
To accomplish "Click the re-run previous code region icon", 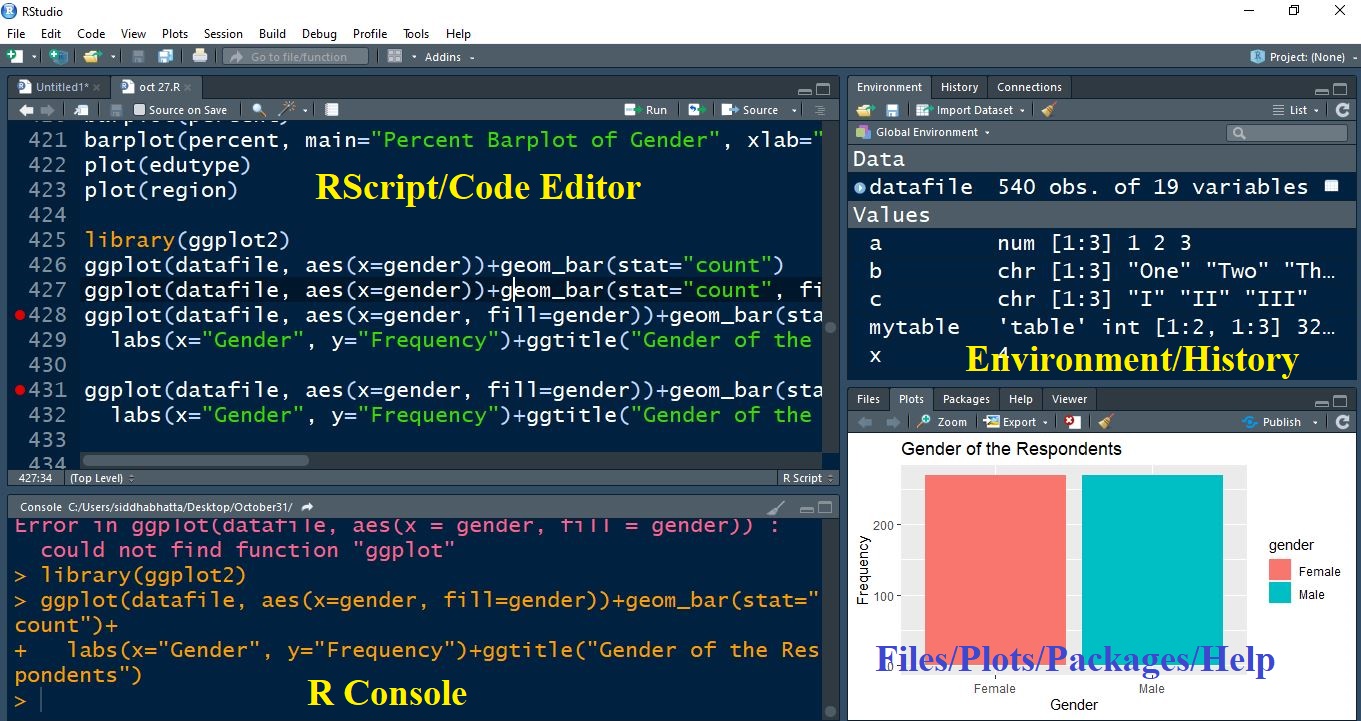I will coord(696,110).
